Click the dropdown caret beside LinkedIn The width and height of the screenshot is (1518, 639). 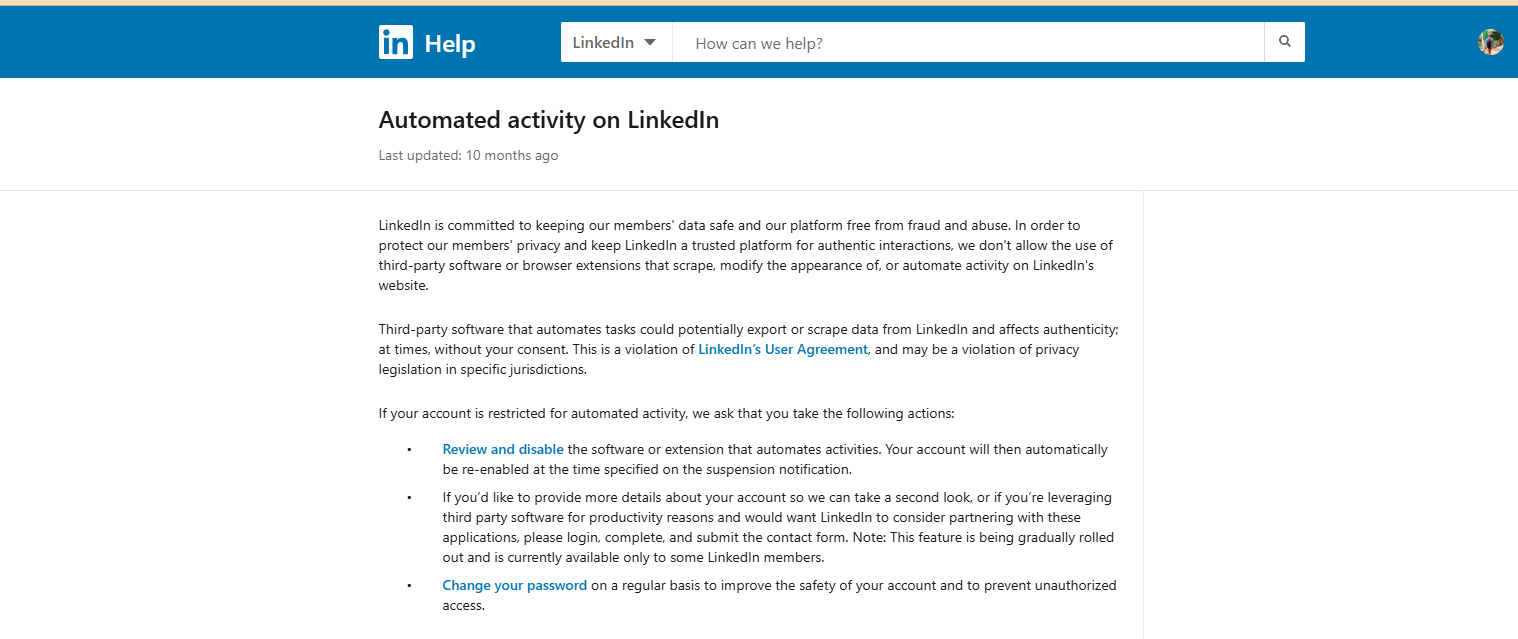(x=650, y=43)
